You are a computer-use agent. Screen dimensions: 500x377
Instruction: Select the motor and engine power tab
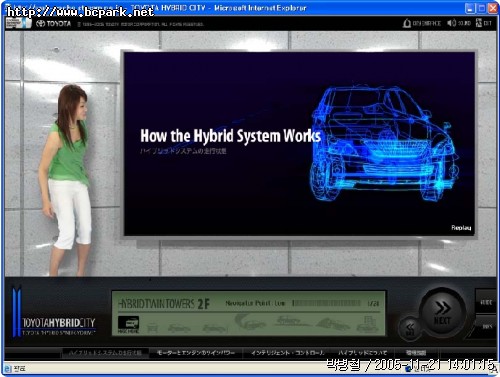click(x=196, y=352)
